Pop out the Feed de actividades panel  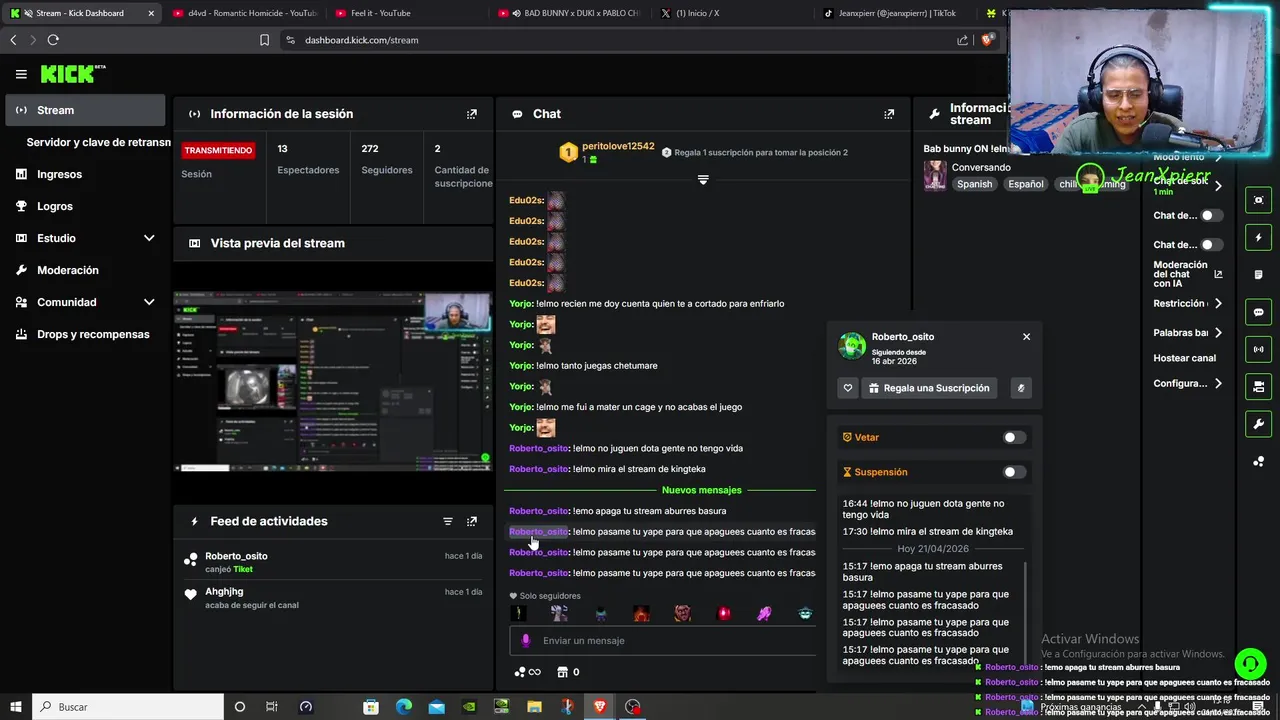click(472, 521)
